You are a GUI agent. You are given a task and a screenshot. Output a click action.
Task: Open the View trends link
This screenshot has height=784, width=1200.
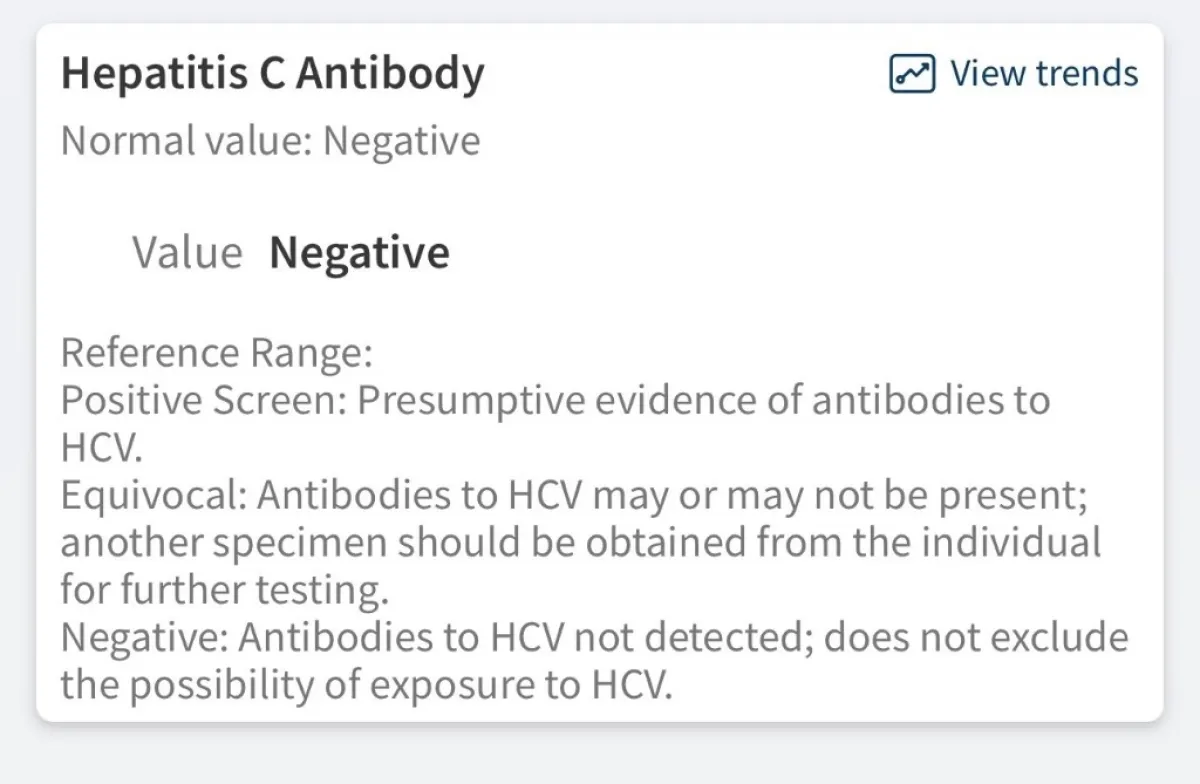1014,74
